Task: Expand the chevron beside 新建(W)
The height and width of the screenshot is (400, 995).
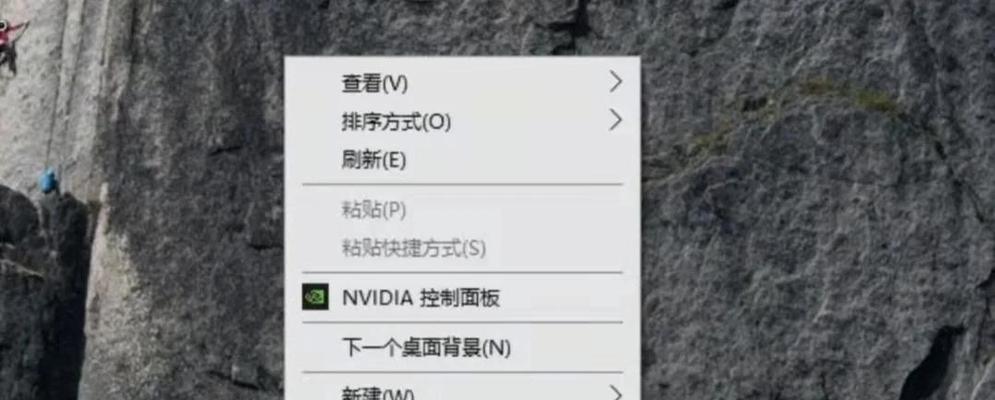Action: point(616,392)
